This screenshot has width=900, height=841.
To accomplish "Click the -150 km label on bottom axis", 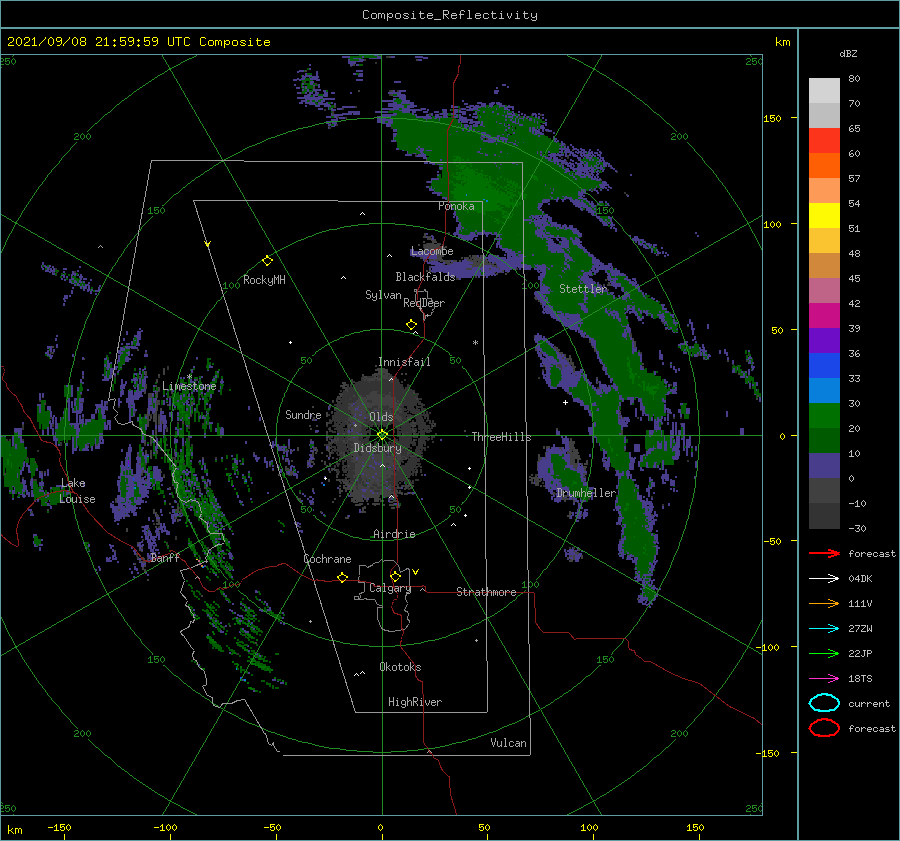I will (x=59, y=827).
